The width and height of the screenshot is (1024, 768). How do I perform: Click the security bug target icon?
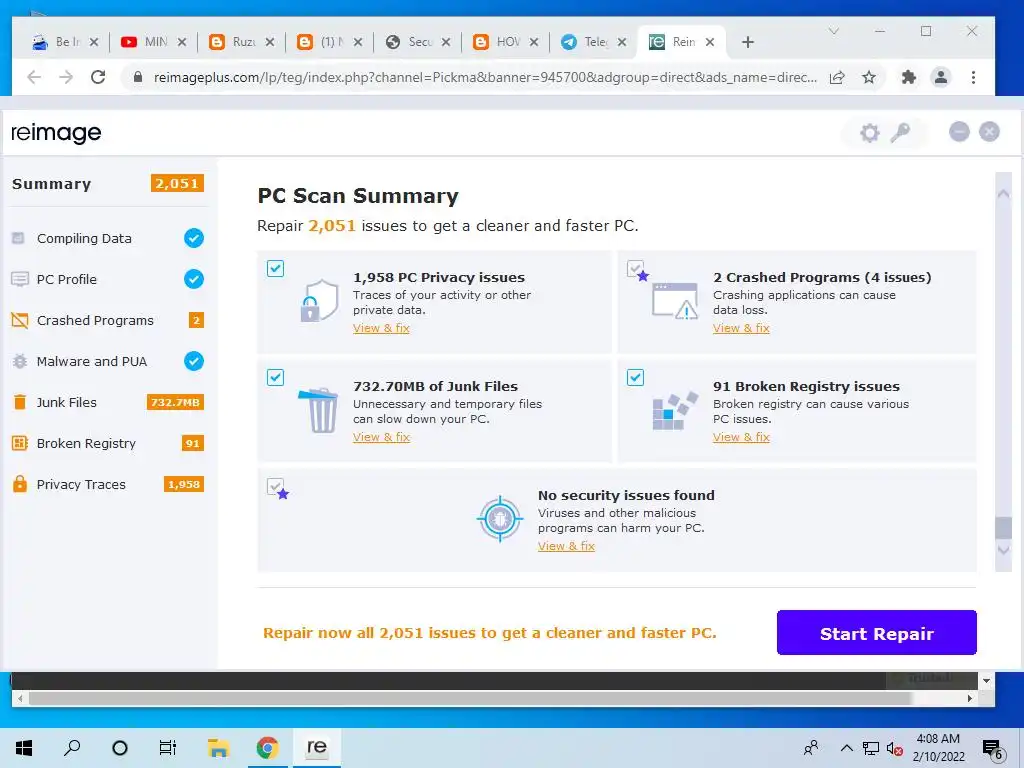(x=500, y=519)
